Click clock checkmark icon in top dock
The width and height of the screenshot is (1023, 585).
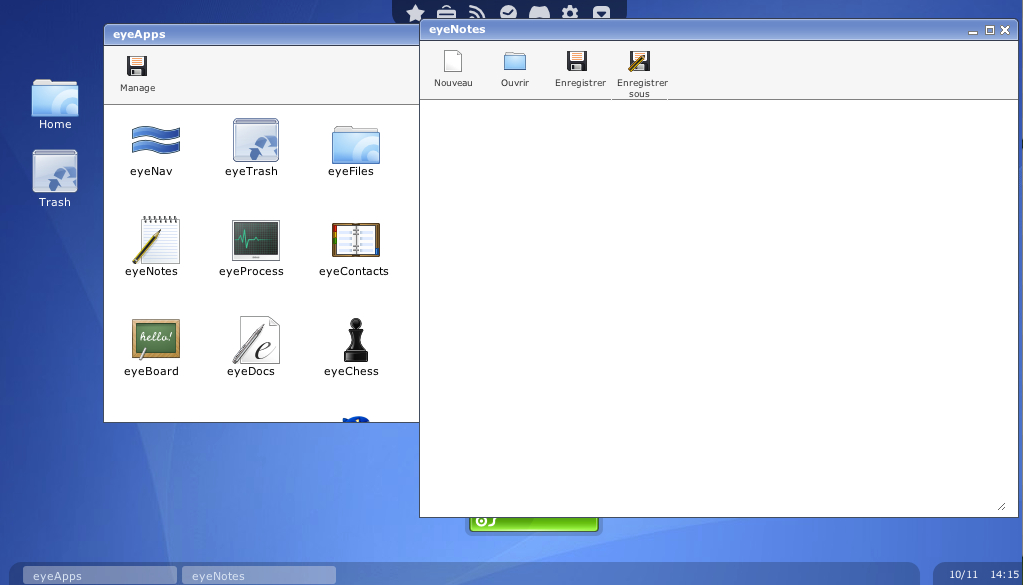[508, 12]
